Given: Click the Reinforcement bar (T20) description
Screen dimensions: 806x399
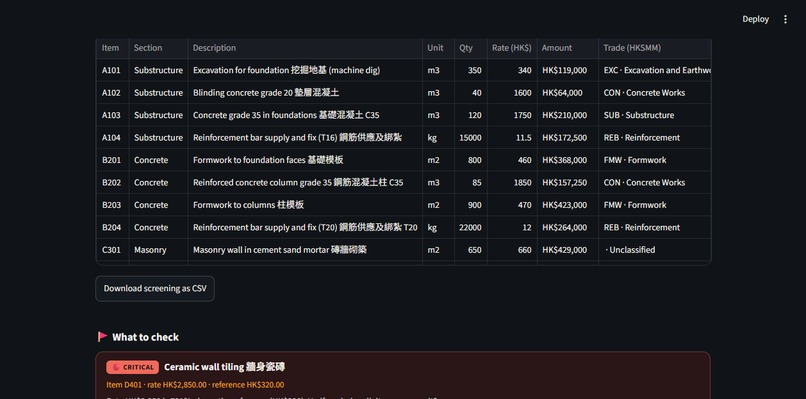Looking at the screenshot, I should tap(305, 227).
